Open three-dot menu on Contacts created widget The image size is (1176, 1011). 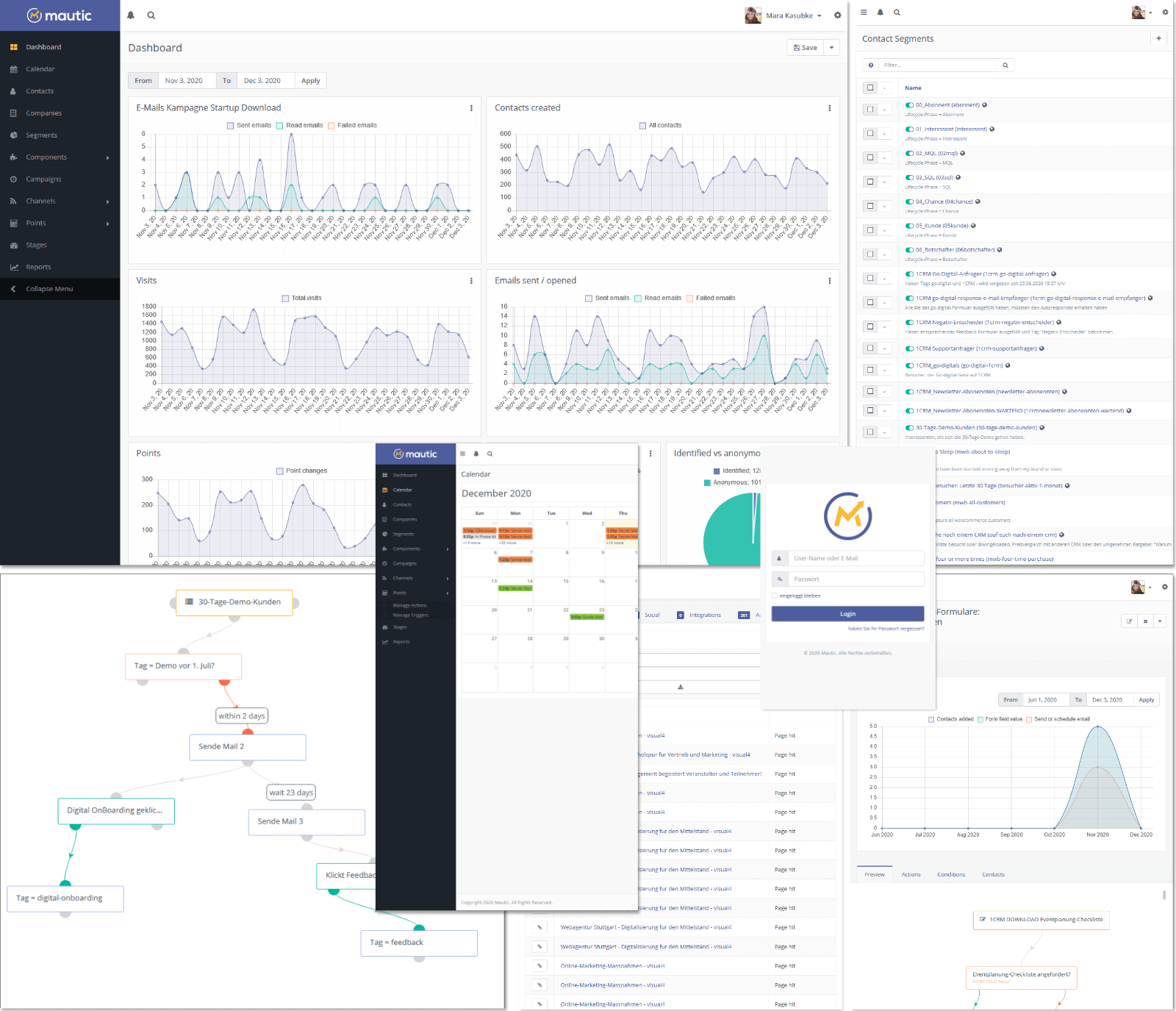pos(830,108)
